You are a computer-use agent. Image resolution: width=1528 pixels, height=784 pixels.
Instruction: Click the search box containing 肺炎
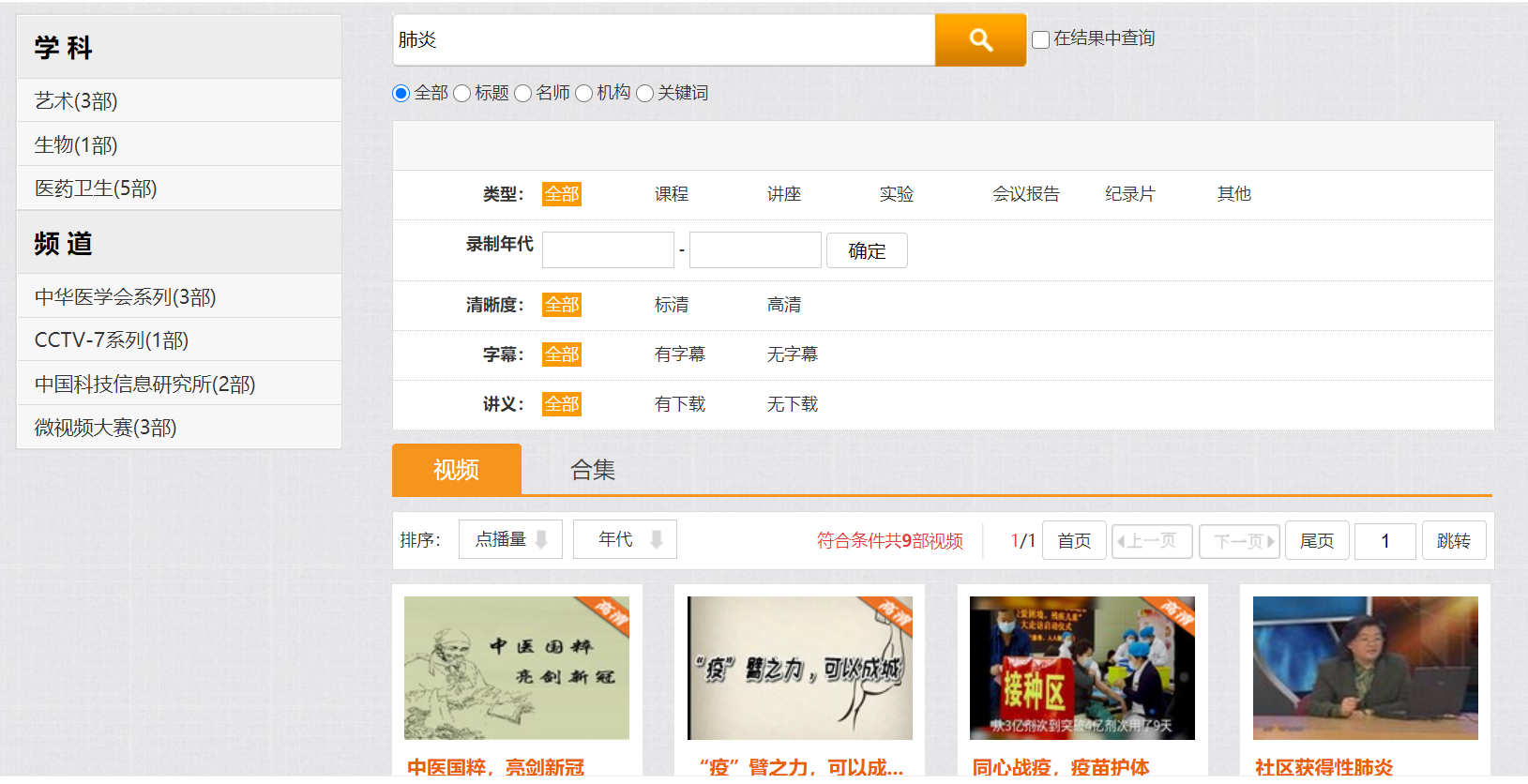point(663,40)
